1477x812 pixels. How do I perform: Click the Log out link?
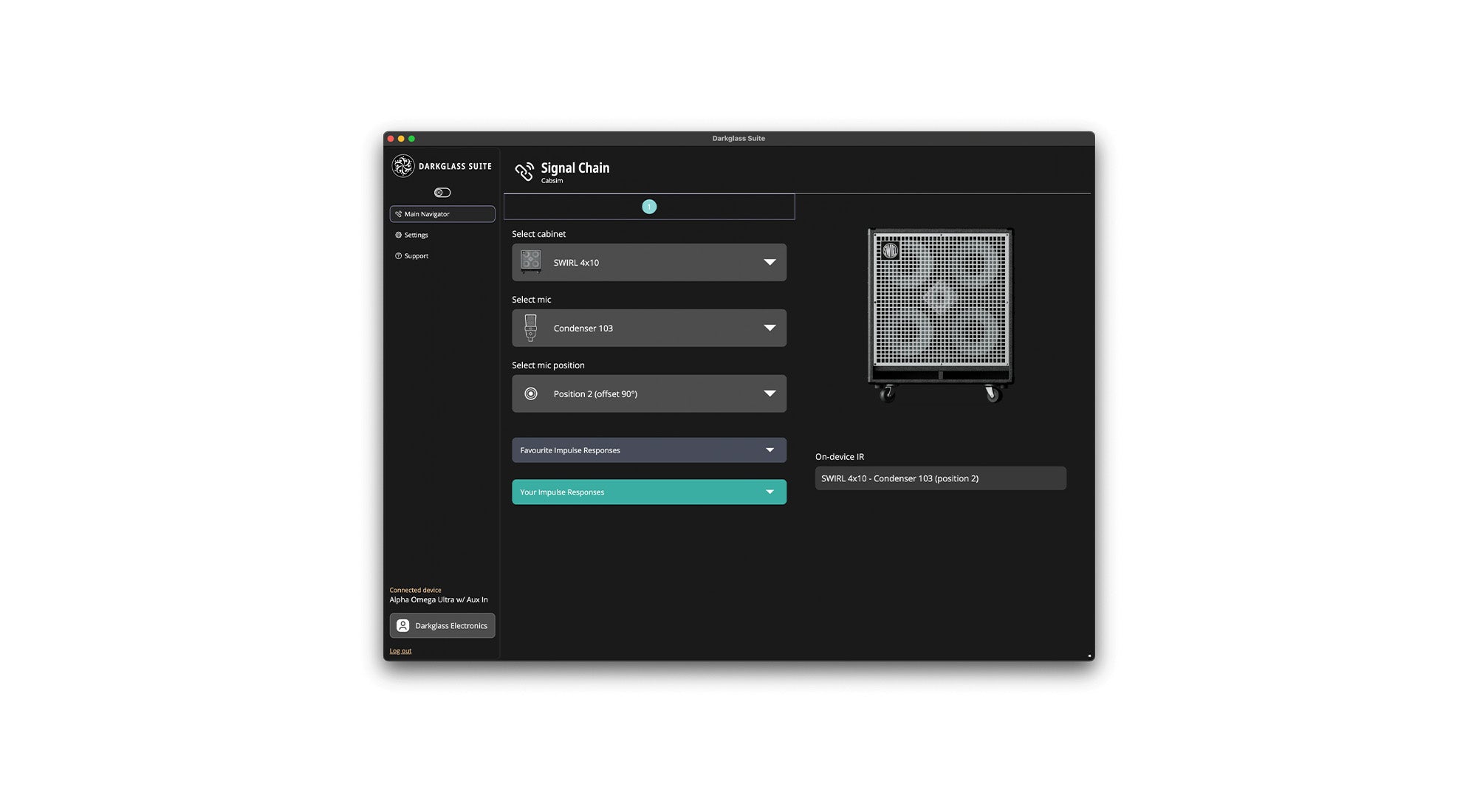point(400,651)
